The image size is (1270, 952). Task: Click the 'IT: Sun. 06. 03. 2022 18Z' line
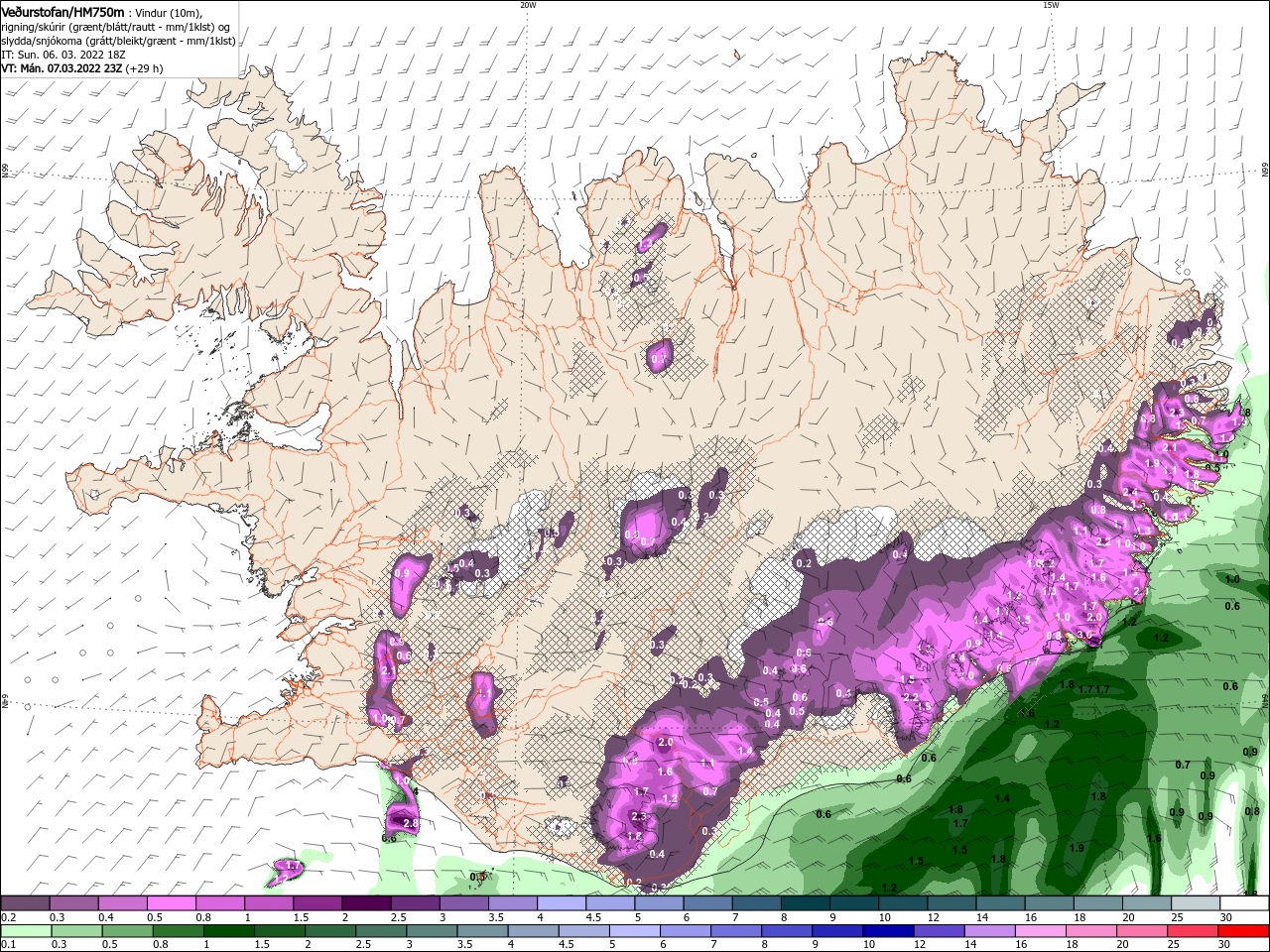63,55
